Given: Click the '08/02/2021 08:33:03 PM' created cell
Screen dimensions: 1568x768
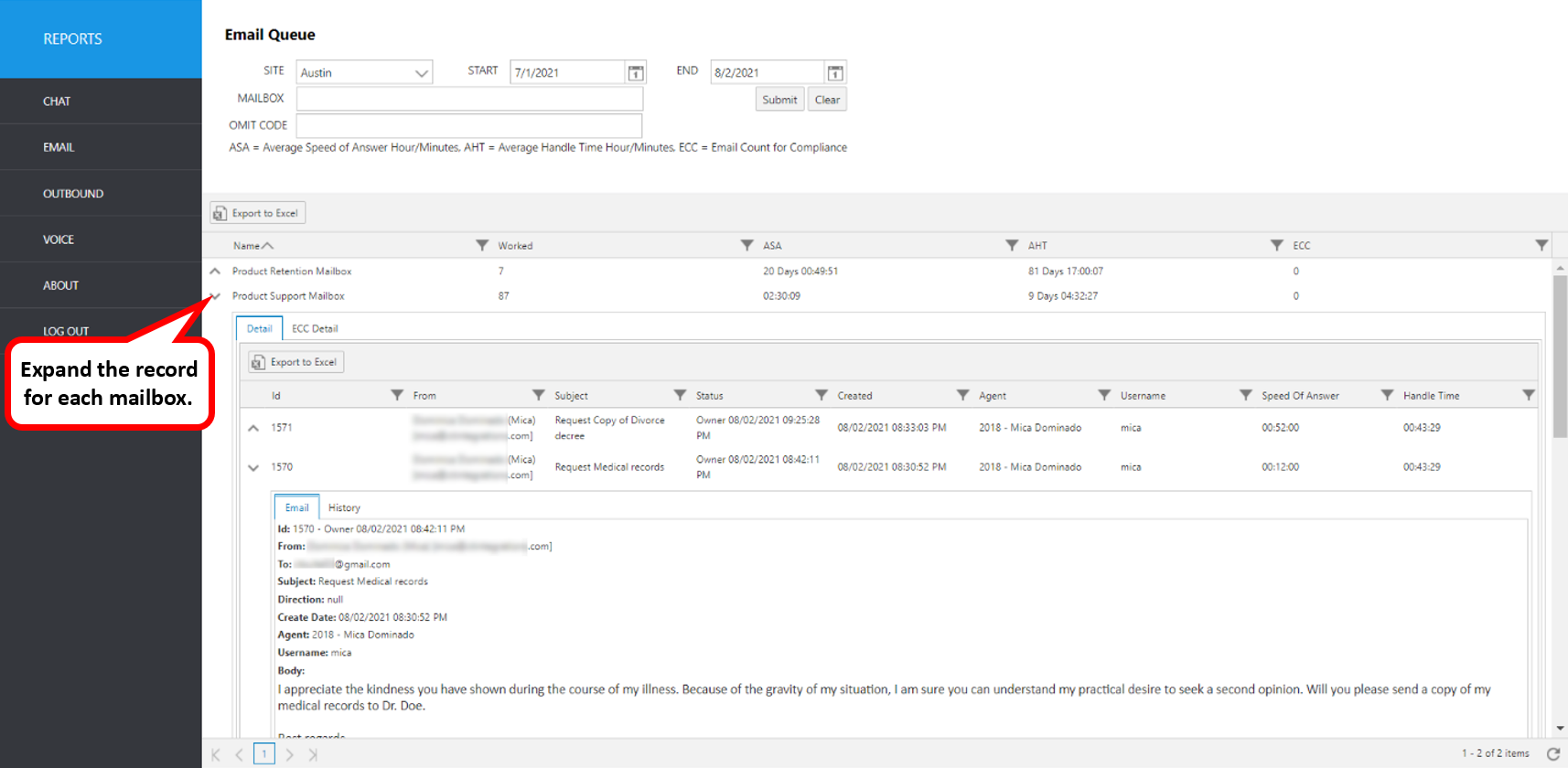Looking at the screenshot, I should coord(892,428).
